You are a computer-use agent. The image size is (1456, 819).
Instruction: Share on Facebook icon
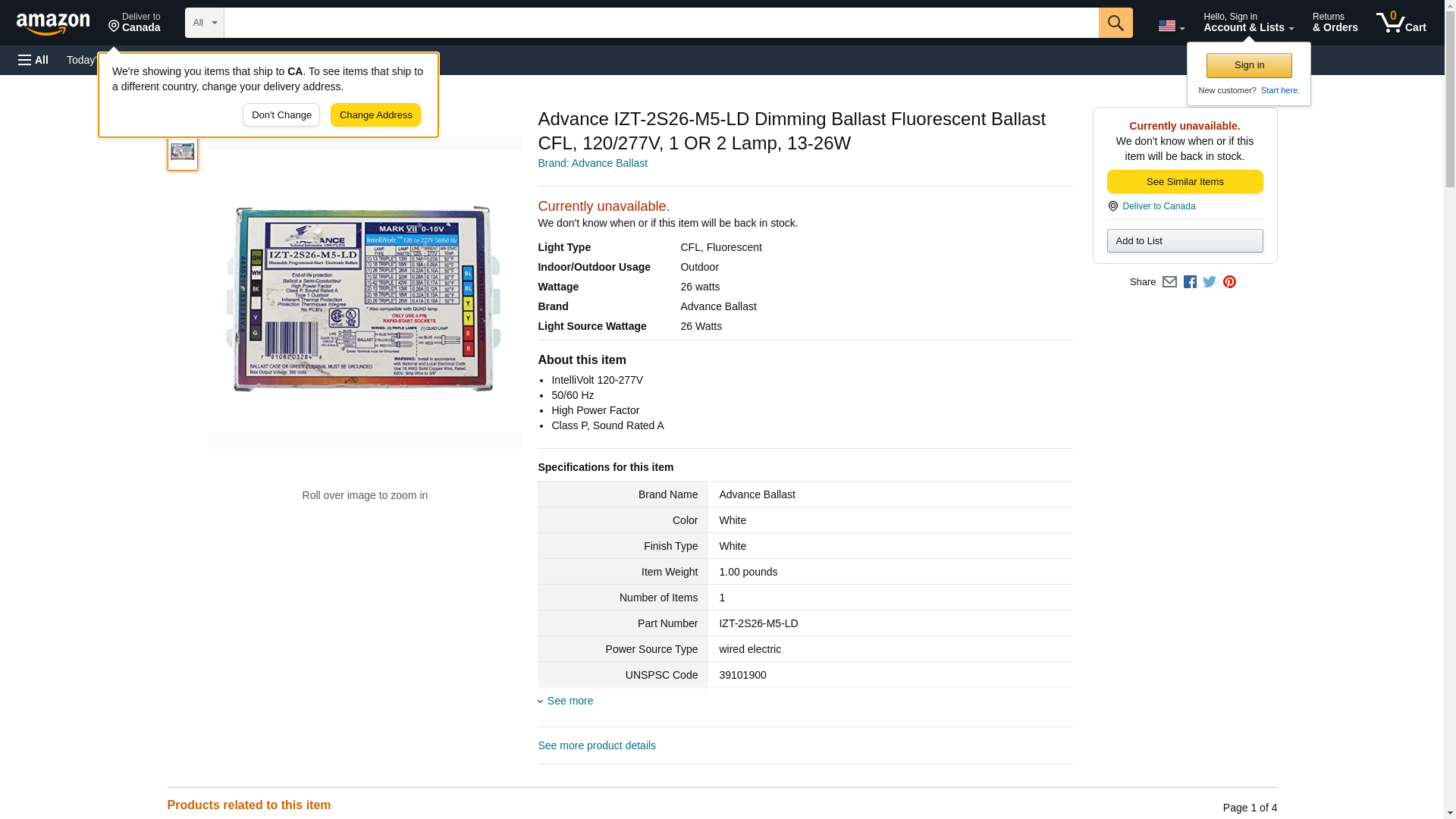pyautogui.click(x=1190, y=282)
